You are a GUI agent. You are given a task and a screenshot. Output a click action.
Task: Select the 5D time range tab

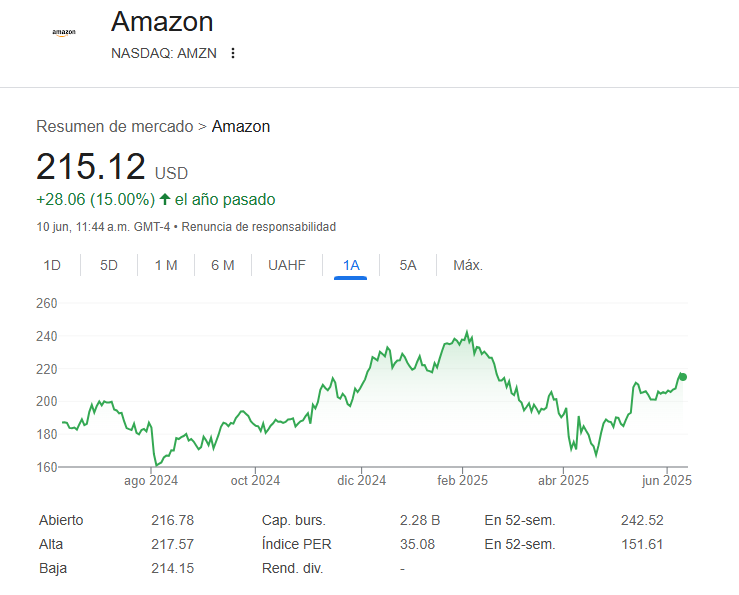coord(109,265)
